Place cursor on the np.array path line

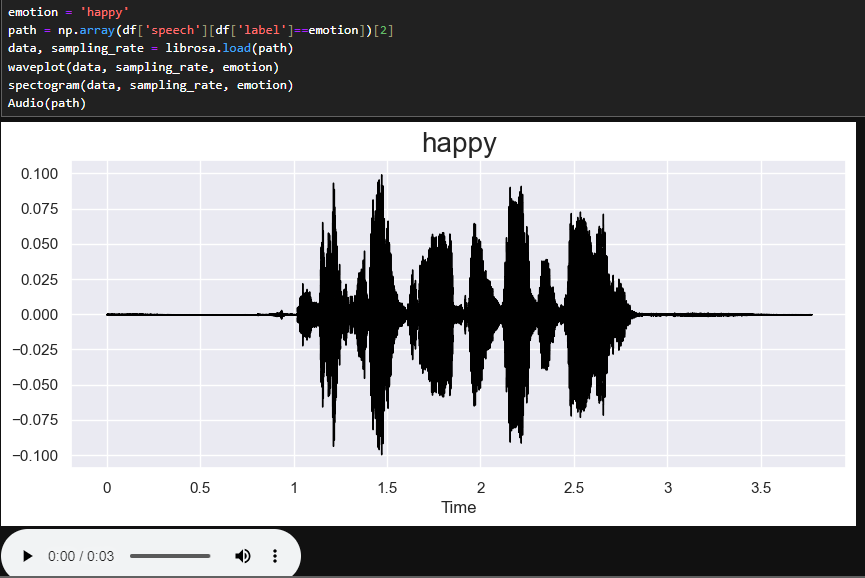click(200, 30)
